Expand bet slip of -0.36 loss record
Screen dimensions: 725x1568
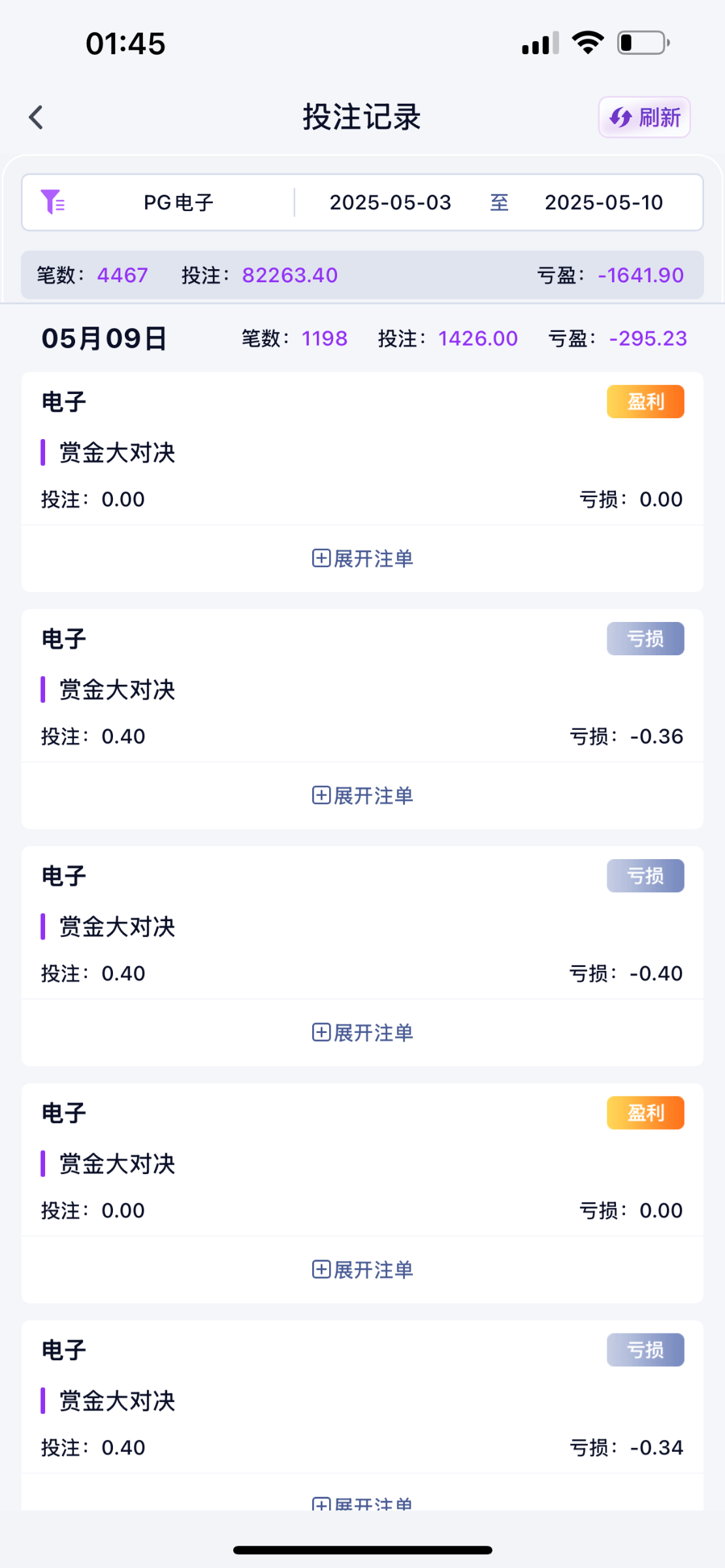click(x=362, y=796)
